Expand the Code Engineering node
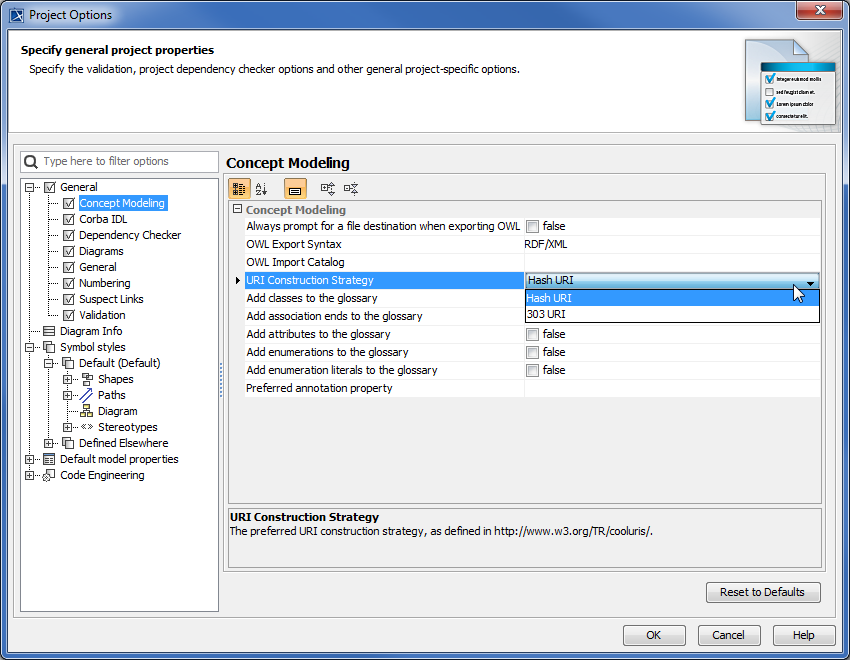This screenshot has height=660, width=850. 30,475
